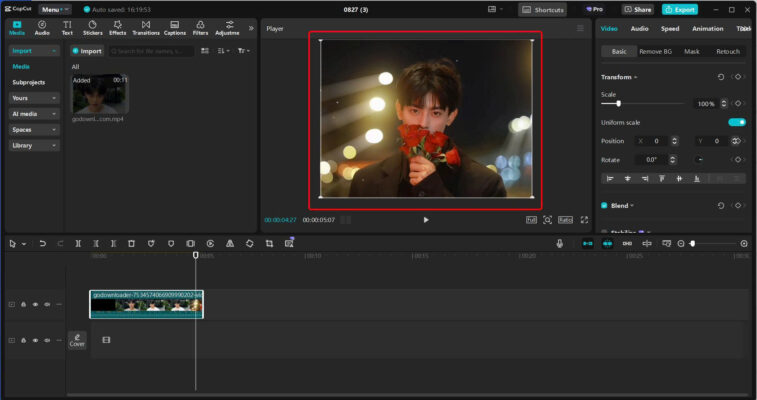Image resolution: width=757 pixels, height=400 pixels.
Task: Open the Mask tab
Action: click(691, 51)
